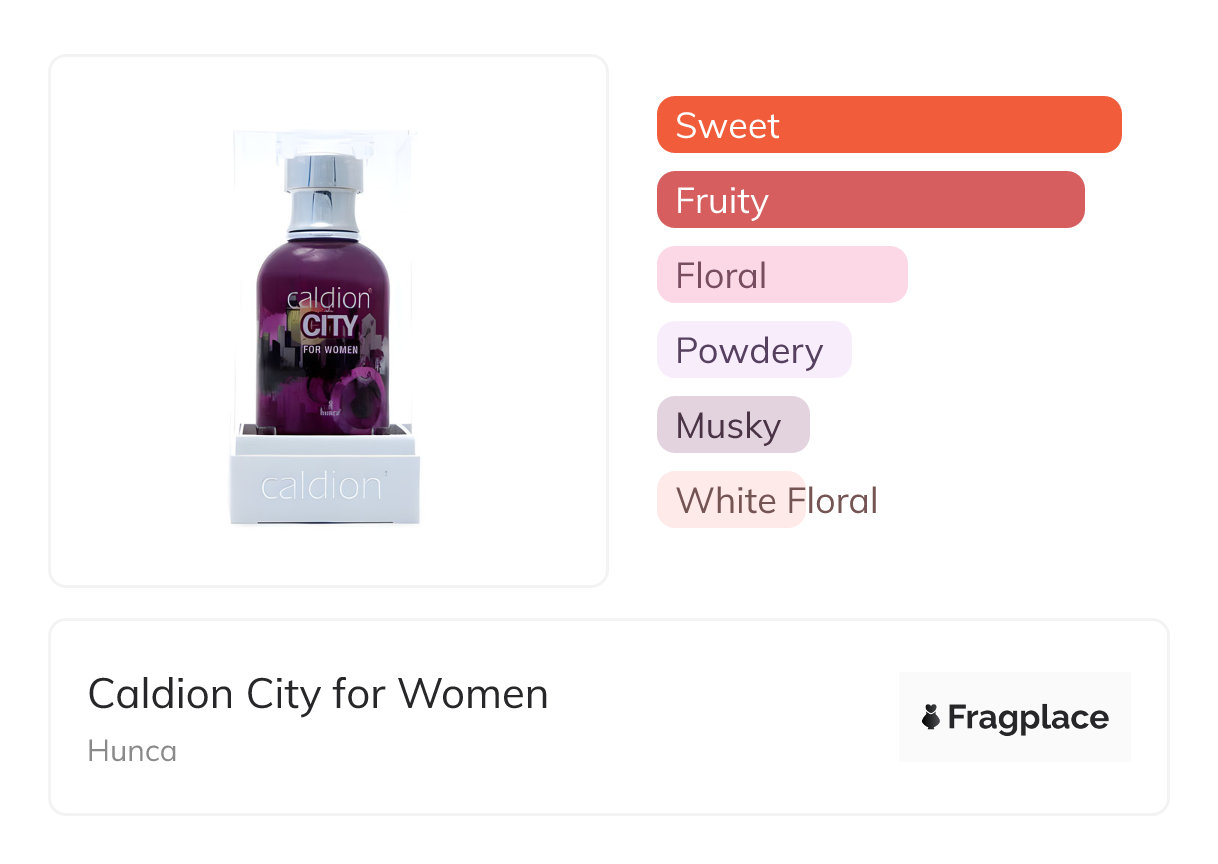This screenshot has height=864, width=1218.
Task: Click the Fragplace wordmark text
Action: (x=1028, y=717)
